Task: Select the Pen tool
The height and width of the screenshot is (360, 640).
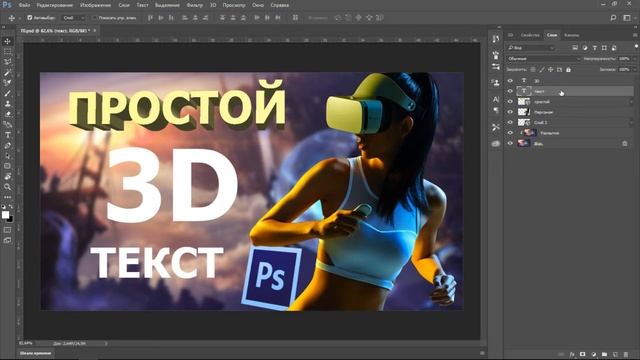Action: 7,145
